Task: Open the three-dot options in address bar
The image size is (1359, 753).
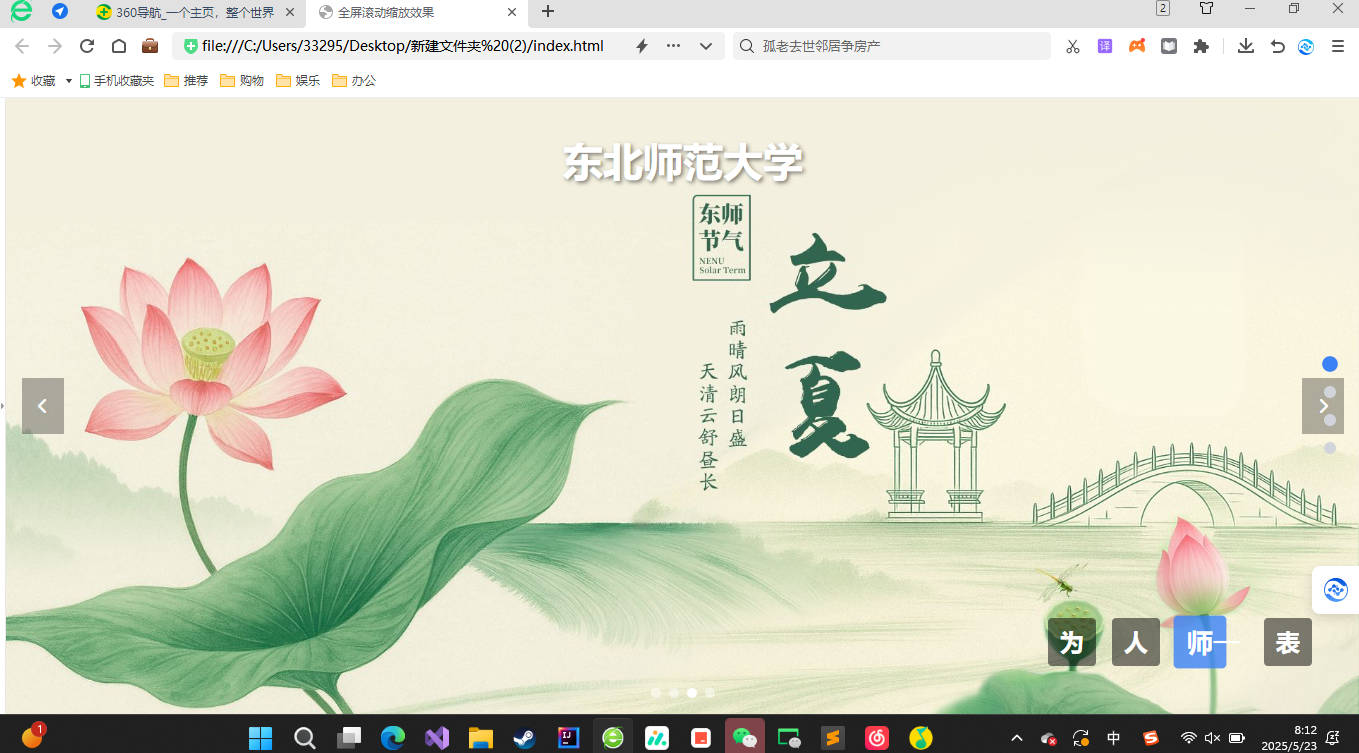Action: point(673,46)
